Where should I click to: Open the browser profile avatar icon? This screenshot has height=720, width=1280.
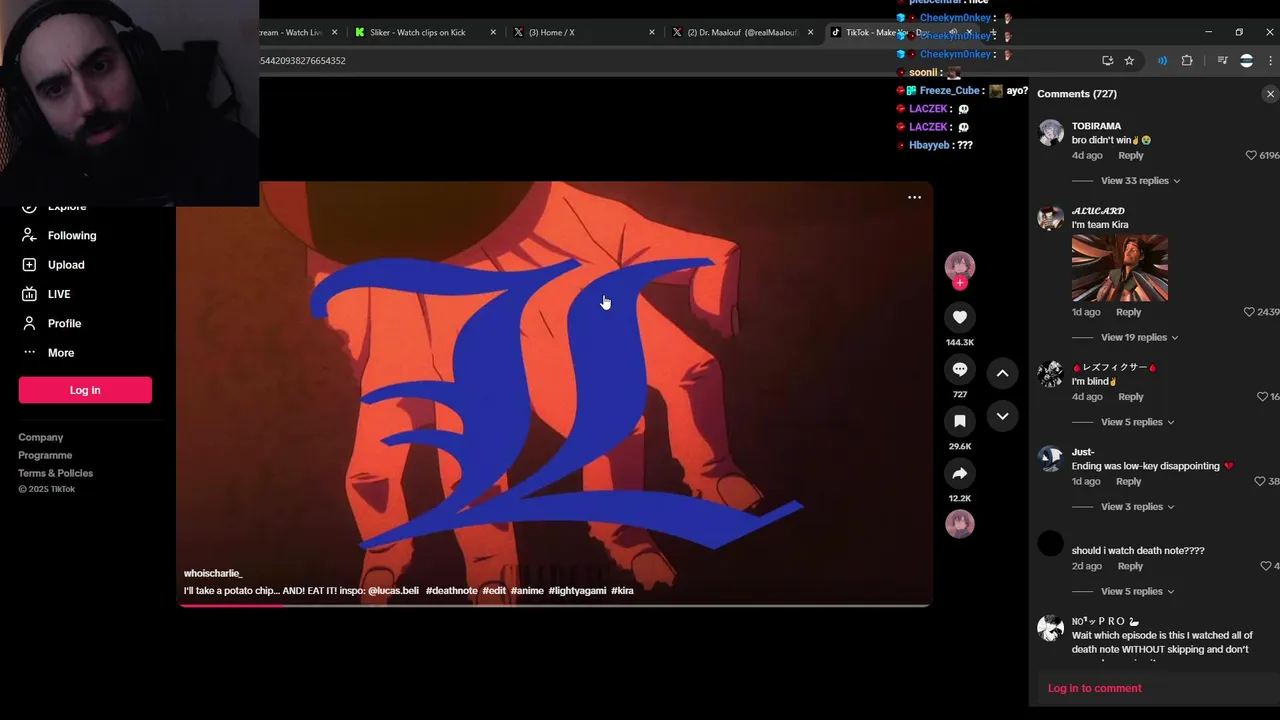coord(1246,60)
